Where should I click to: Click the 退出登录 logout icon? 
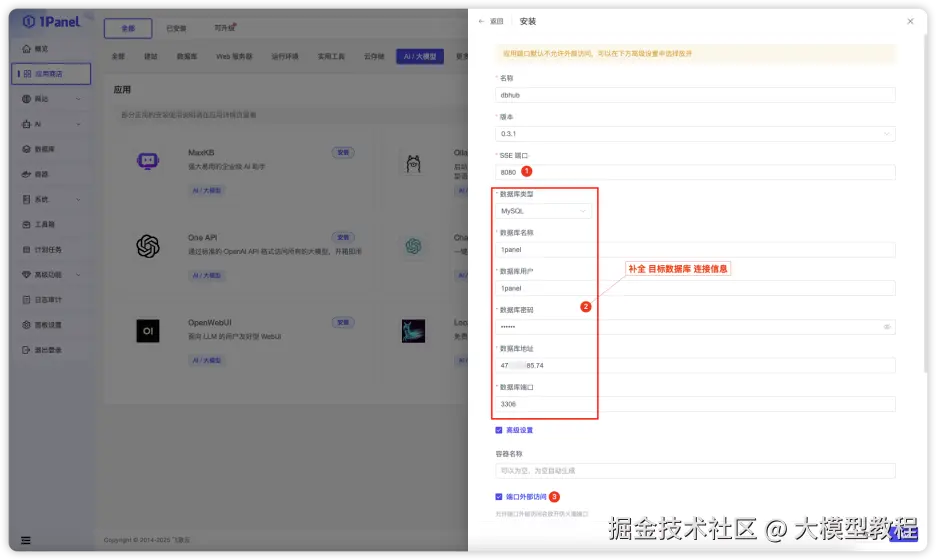click(26, 349)
